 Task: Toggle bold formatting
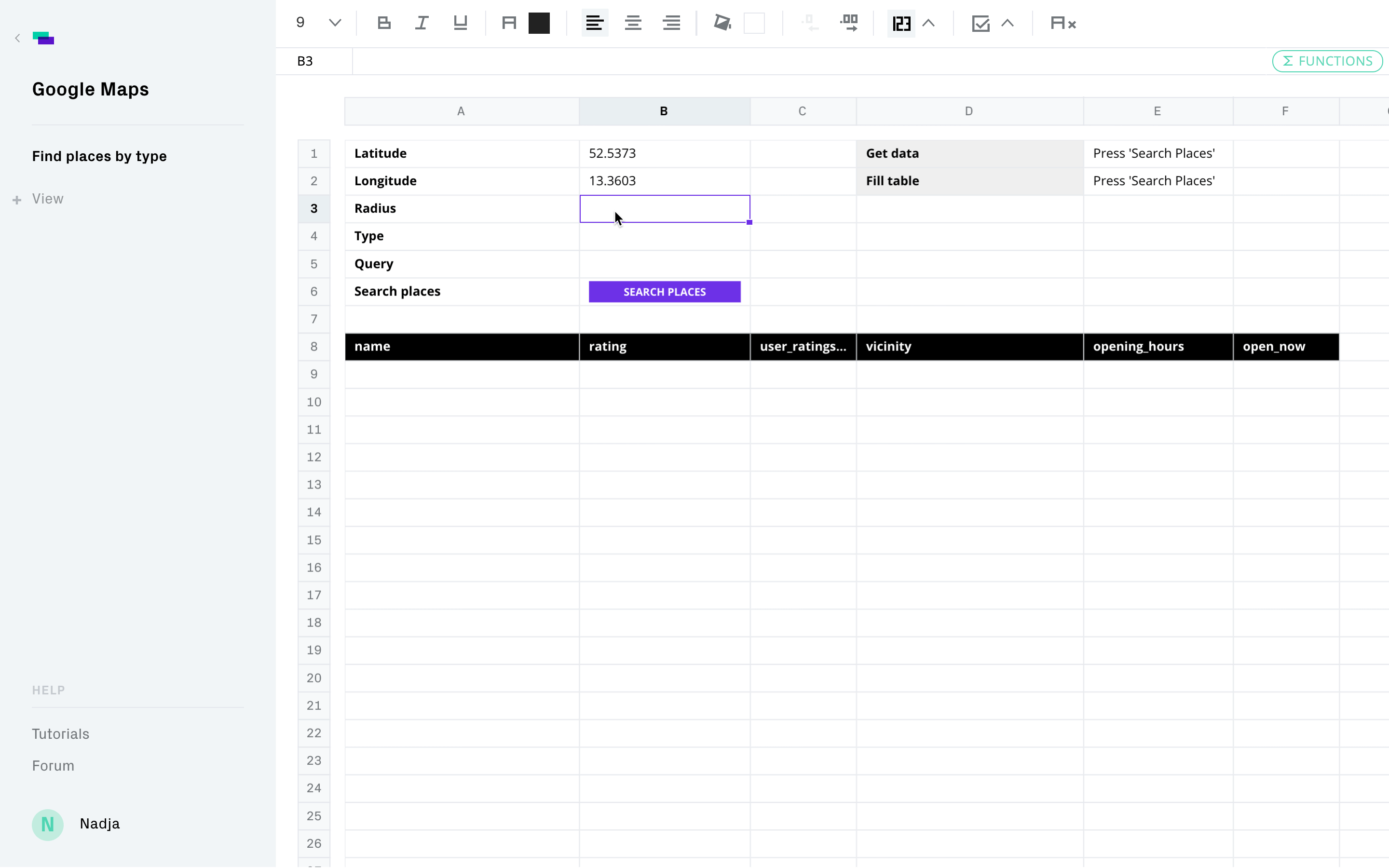(384, 23)
